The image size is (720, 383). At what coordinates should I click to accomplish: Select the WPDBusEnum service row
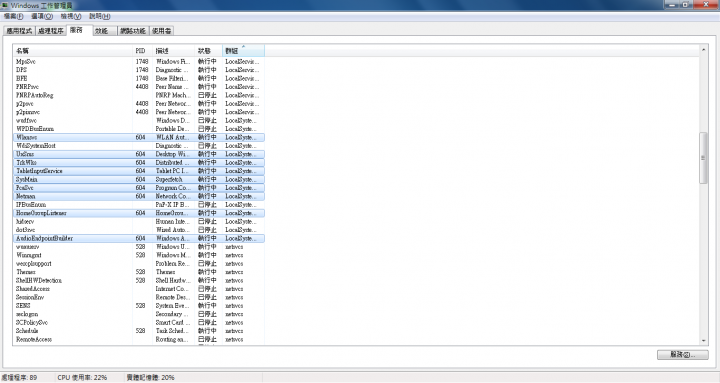pyautogui.click(x=139, y=129)
